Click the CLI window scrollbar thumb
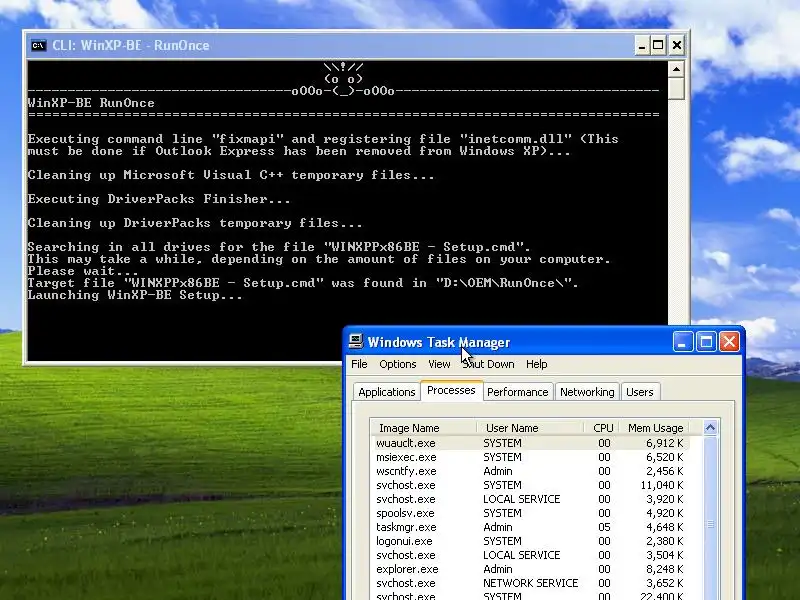Image resolution: width=800 pixels, height=600 pixels. point(676,89)
